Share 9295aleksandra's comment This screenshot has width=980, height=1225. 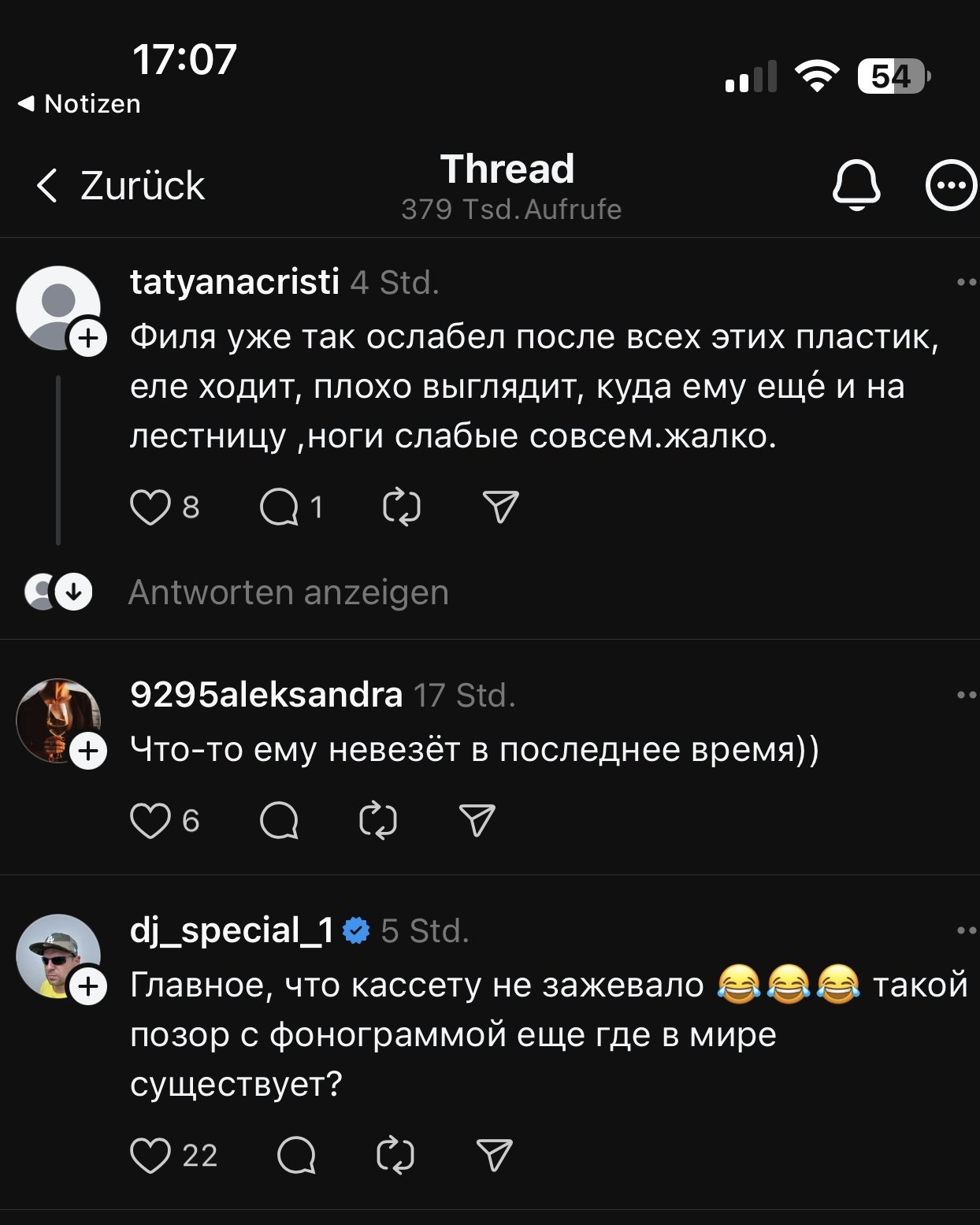(x=477, y=821)
